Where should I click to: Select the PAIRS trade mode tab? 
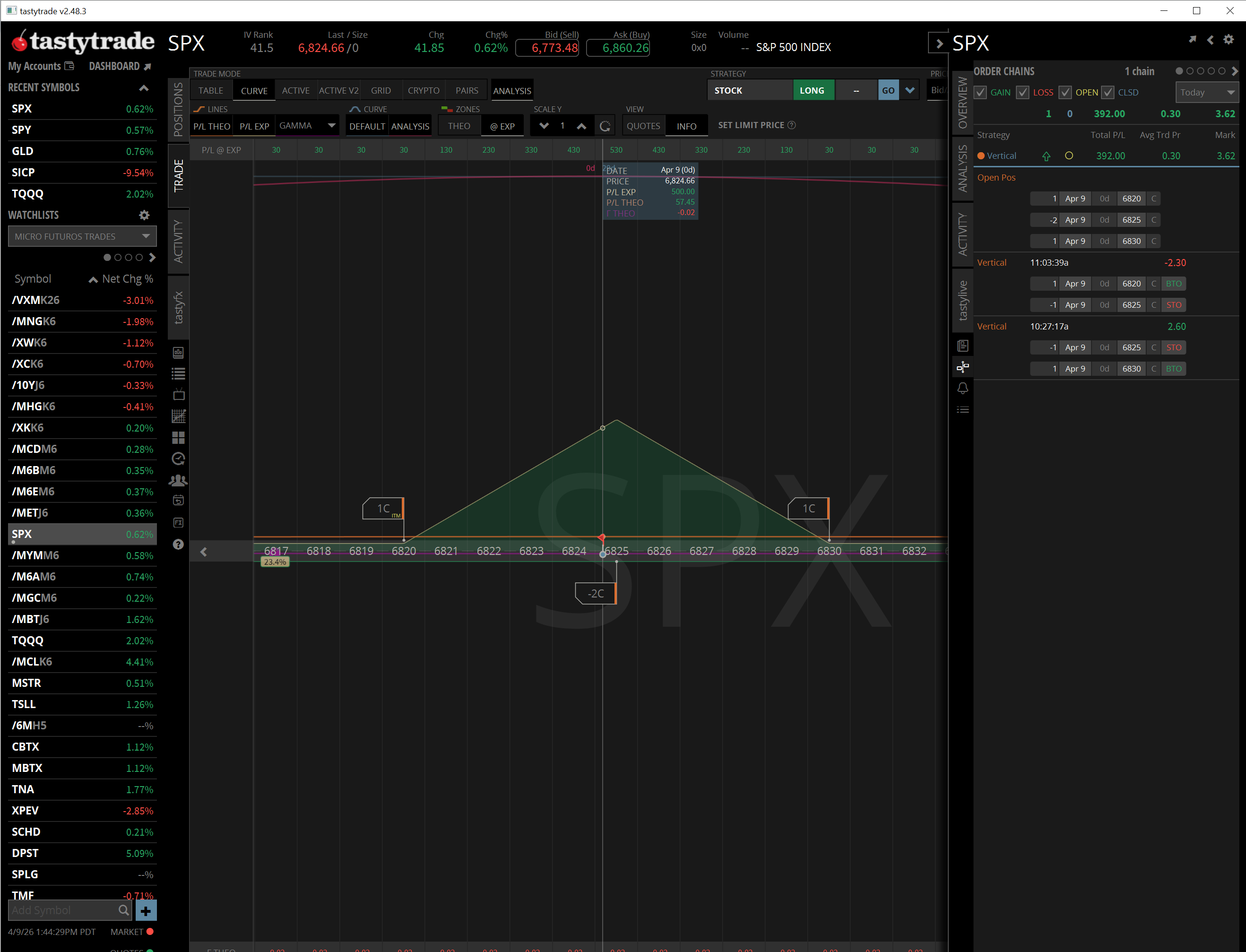tap(467, 91)
